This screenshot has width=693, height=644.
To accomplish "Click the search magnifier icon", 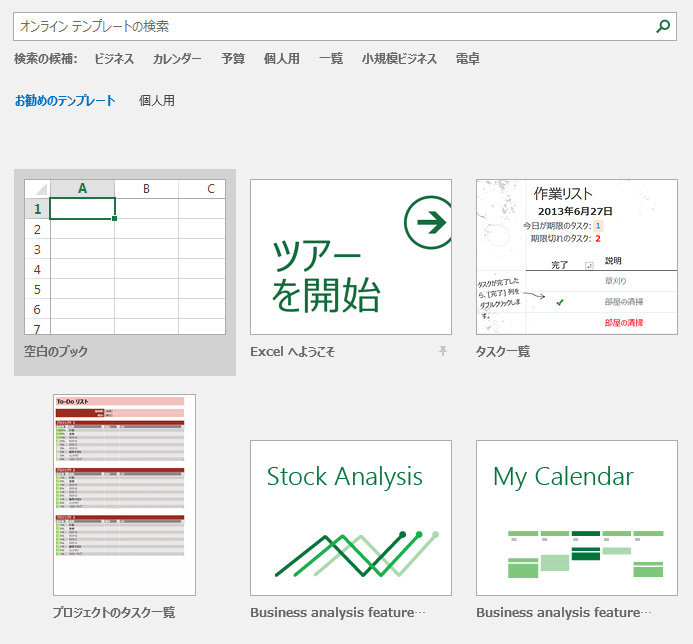I will (x=663, y=27).
